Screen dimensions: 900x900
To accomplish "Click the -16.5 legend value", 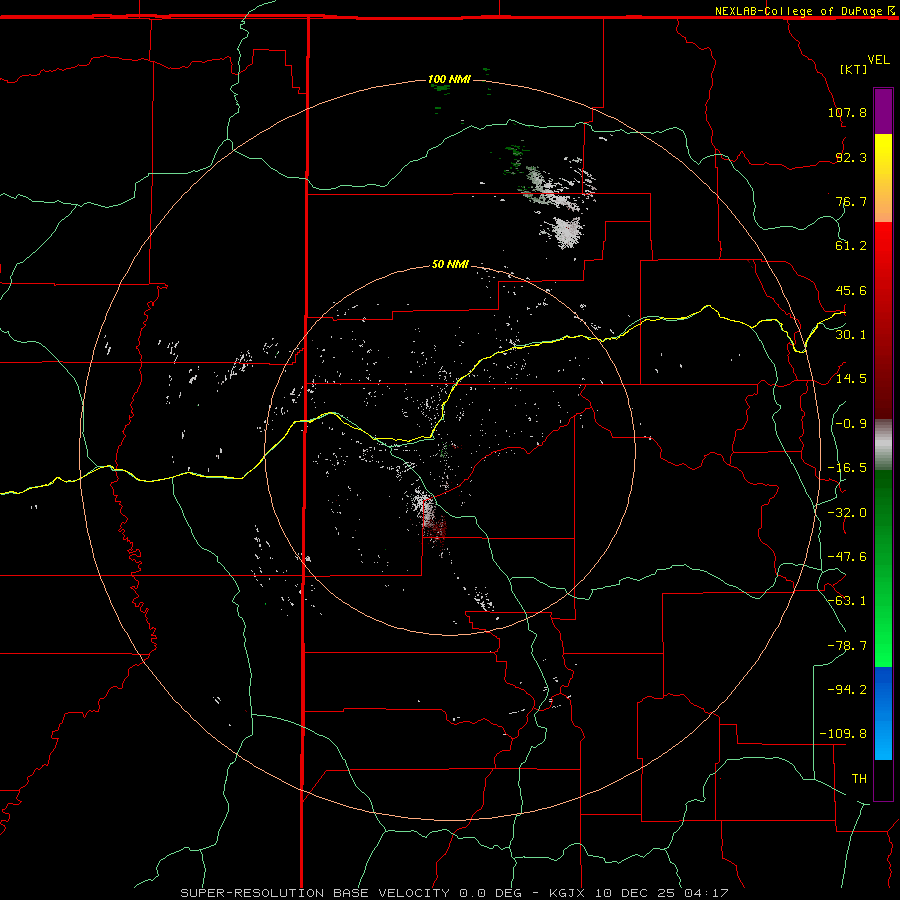I will 847,468.
